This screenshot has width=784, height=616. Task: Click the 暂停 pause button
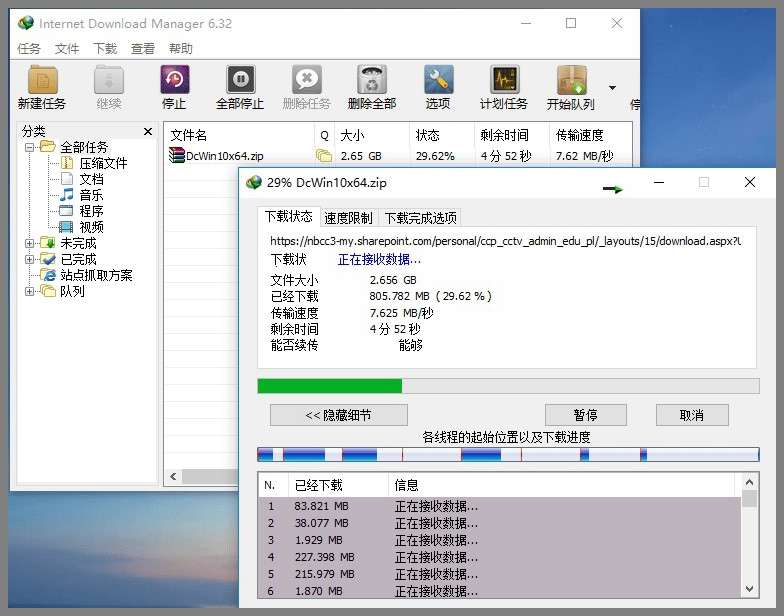point(586,415)
